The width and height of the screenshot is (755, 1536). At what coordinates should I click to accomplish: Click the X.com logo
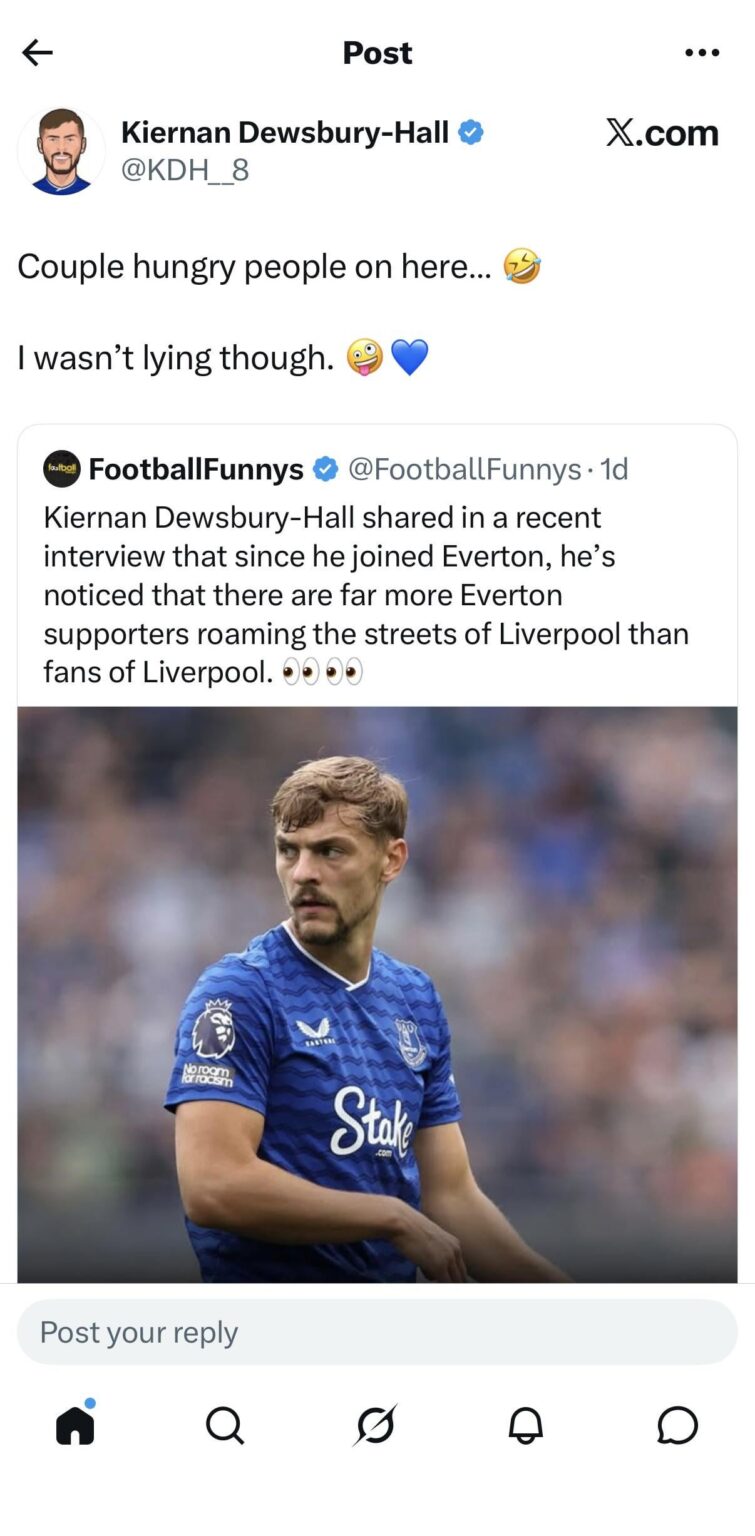point(662,132)
